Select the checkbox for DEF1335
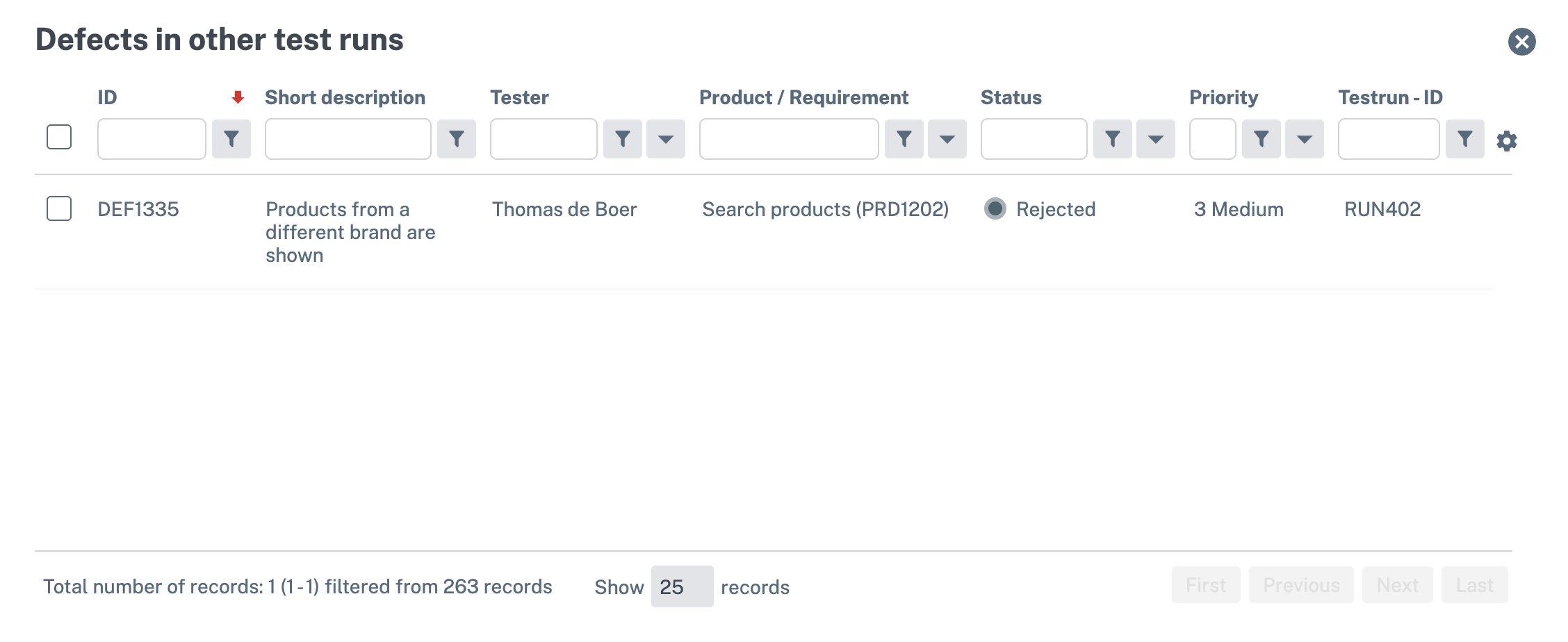This screenshot has width=1568, height=642. [x=59, y=208]
